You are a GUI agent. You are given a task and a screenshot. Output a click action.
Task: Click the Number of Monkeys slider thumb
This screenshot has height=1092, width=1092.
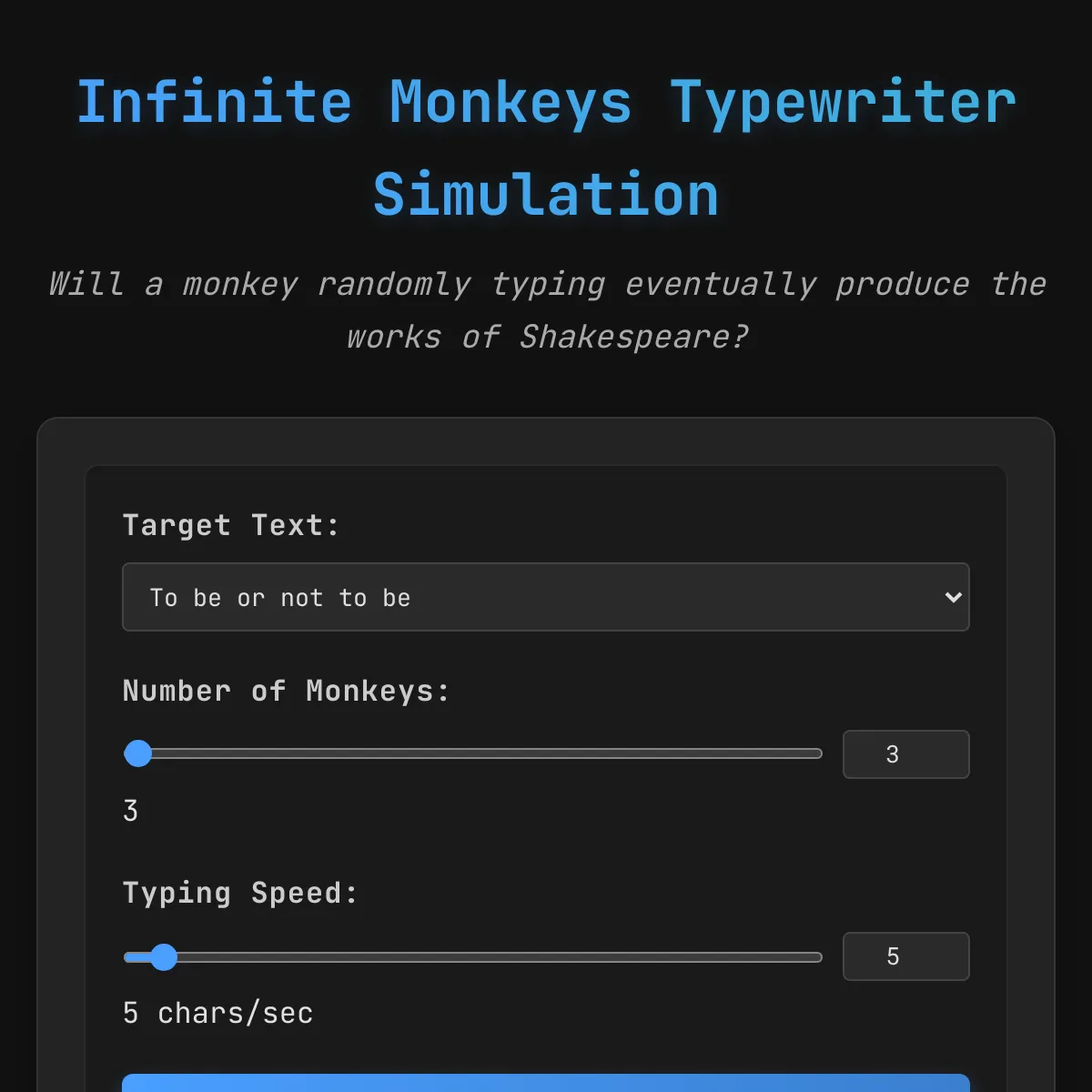pos(138,753)
